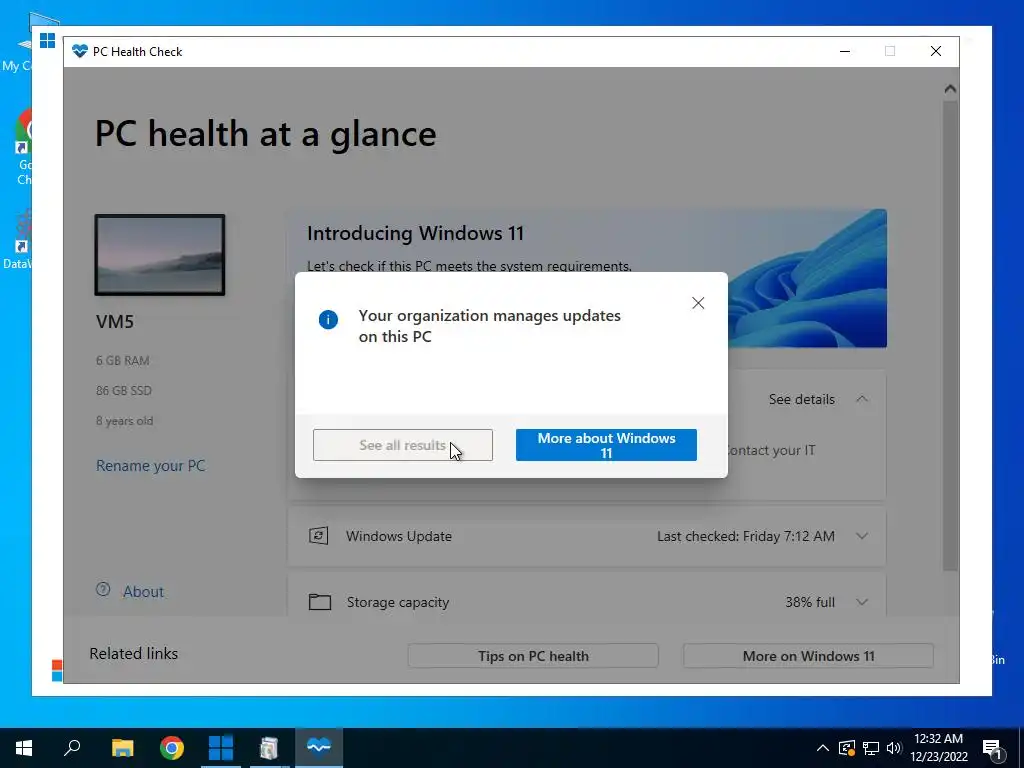Click the VM5 computer name text
The image size is (1024, 768).
(x=115, y=321)
